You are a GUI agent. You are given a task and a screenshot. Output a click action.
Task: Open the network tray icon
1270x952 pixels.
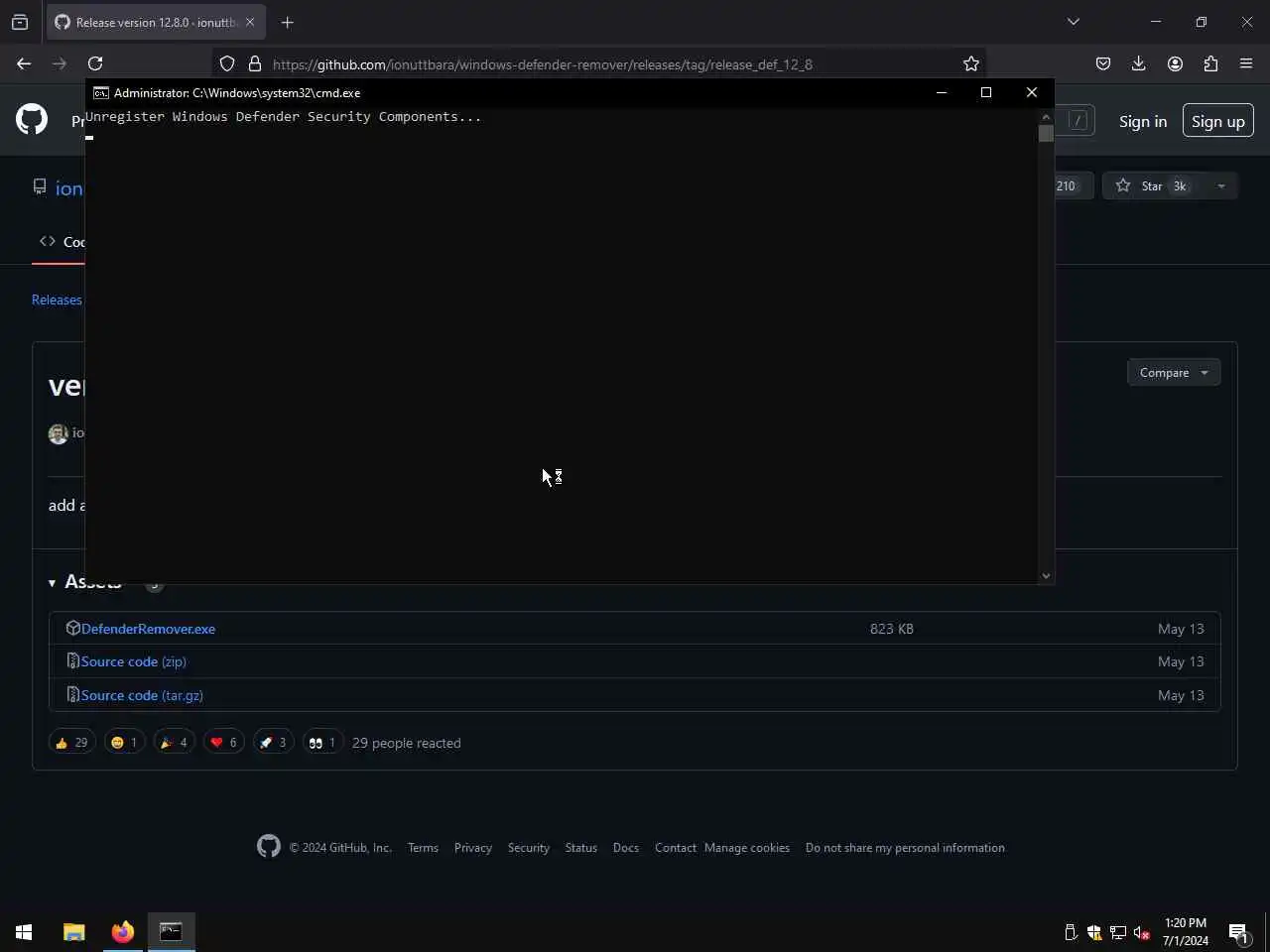1118,932
